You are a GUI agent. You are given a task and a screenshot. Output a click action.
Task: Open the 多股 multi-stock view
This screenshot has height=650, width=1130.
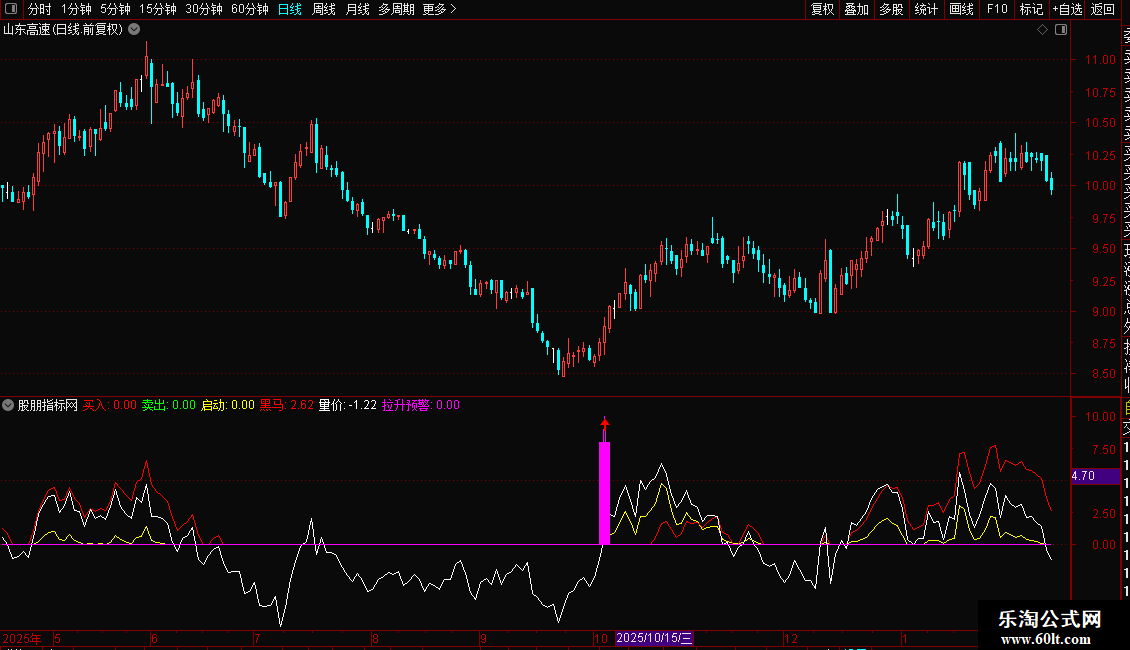coord(891,9)
